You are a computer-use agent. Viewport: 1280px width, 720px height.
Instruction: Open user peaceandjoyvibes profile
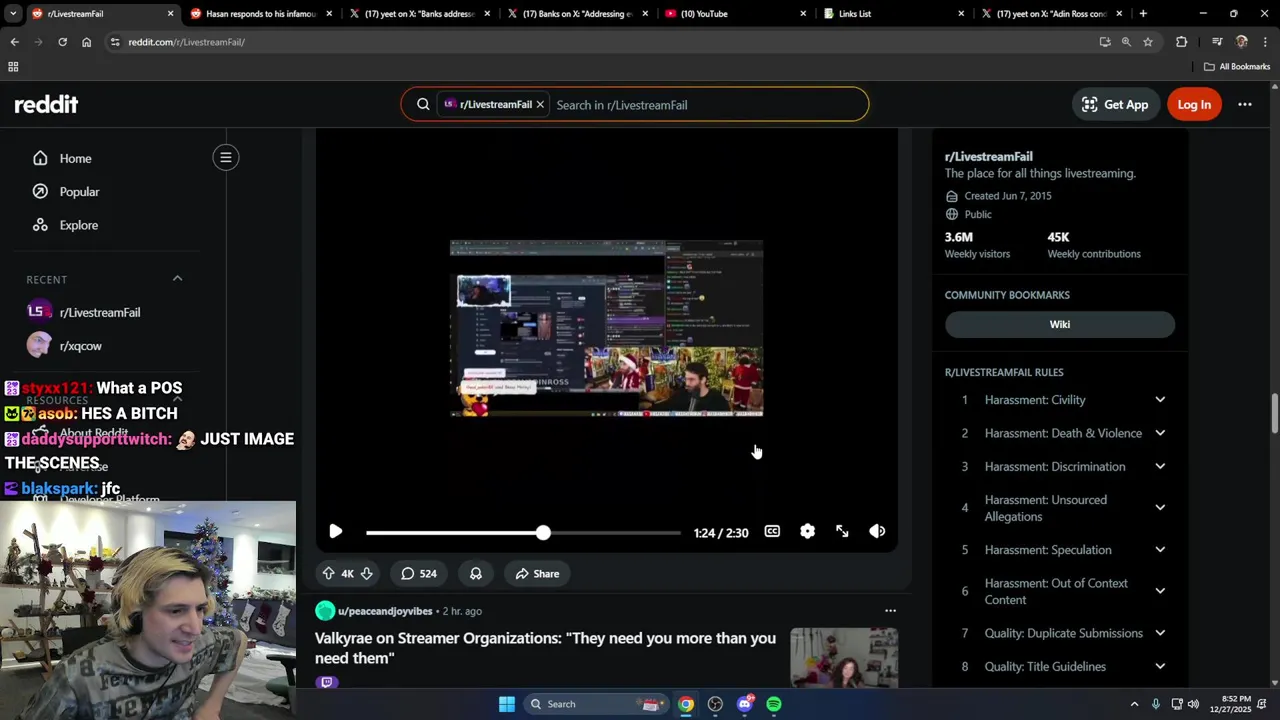click(385, 611)
